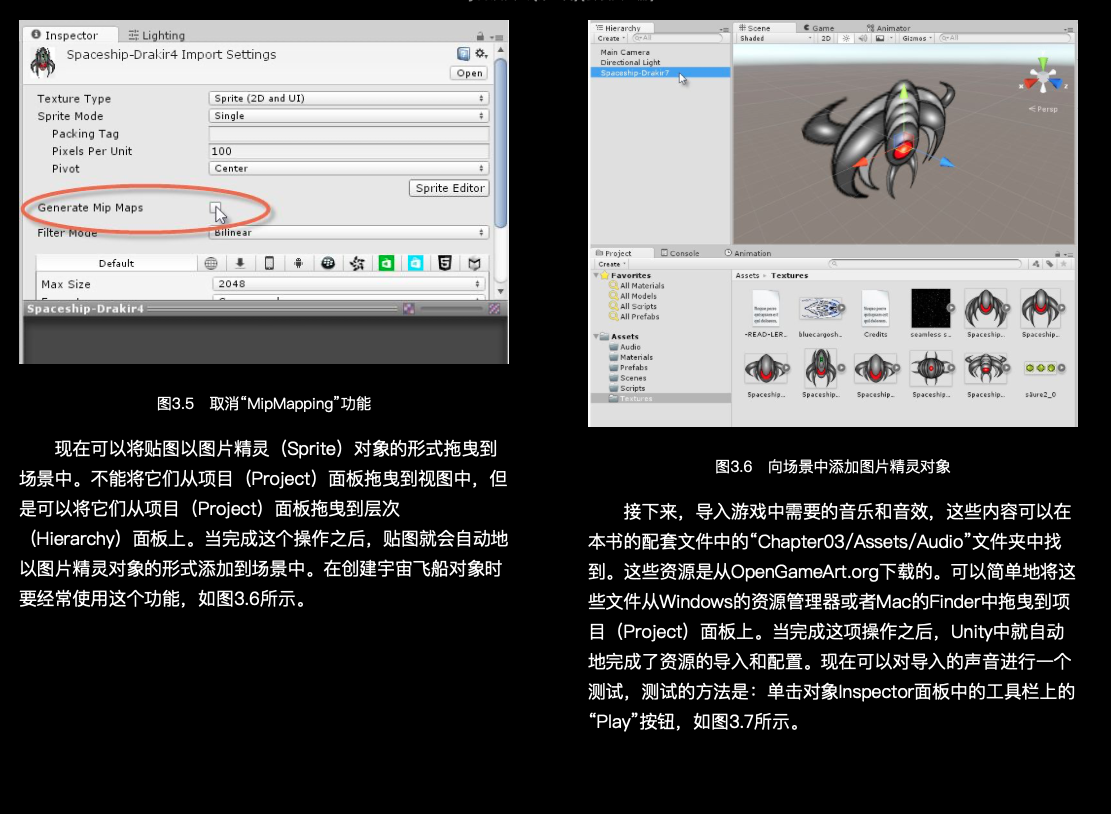Viewport: 1111px width, 814px height.
Task: Click the Spaceship-Drakir4 asset icon in Inspector header
Action: click(43, 62)
